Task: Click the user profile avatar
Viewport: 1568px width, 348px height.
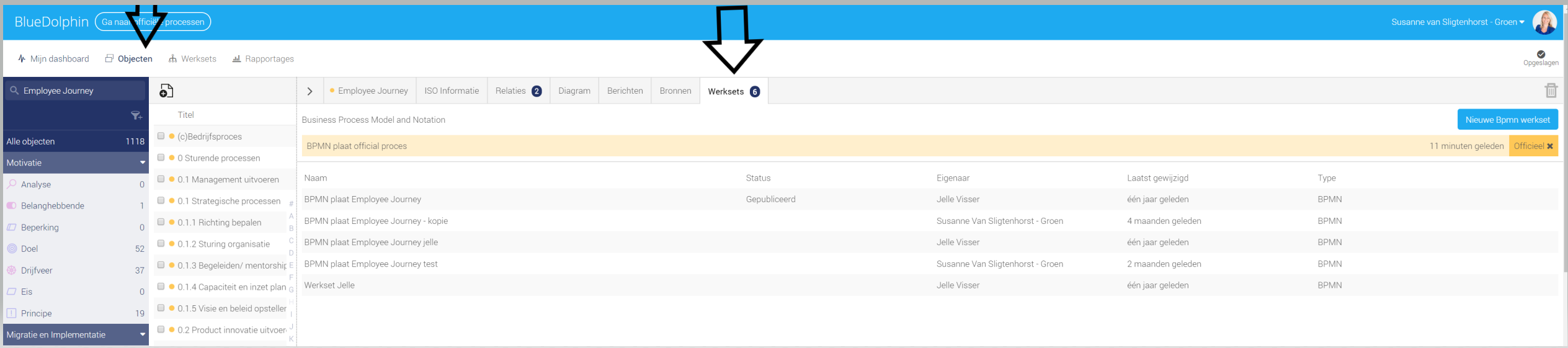Action: click(1544, 22)
